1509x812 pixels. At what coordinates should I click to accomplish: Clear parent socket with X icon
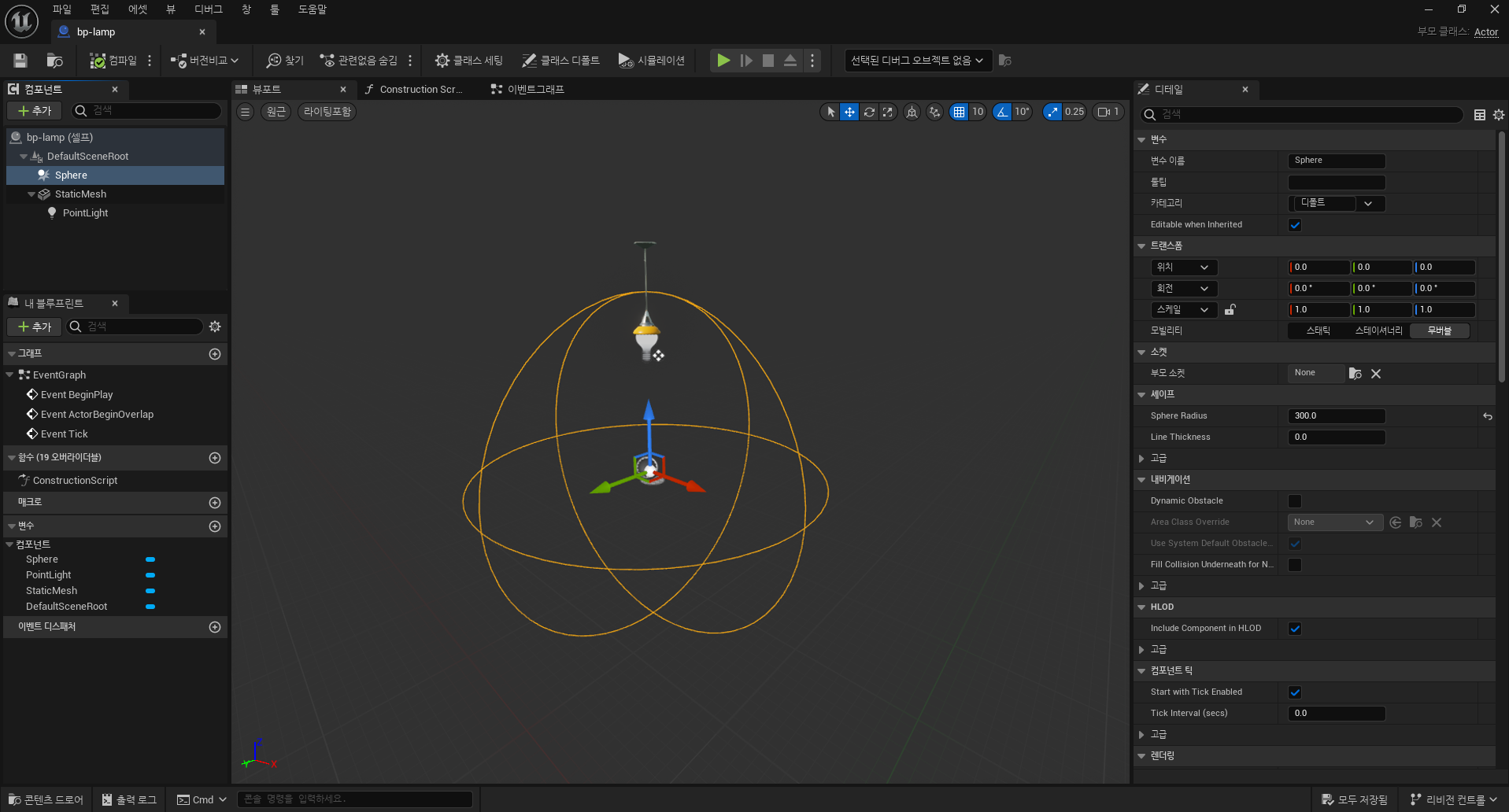pos(1376,374)
